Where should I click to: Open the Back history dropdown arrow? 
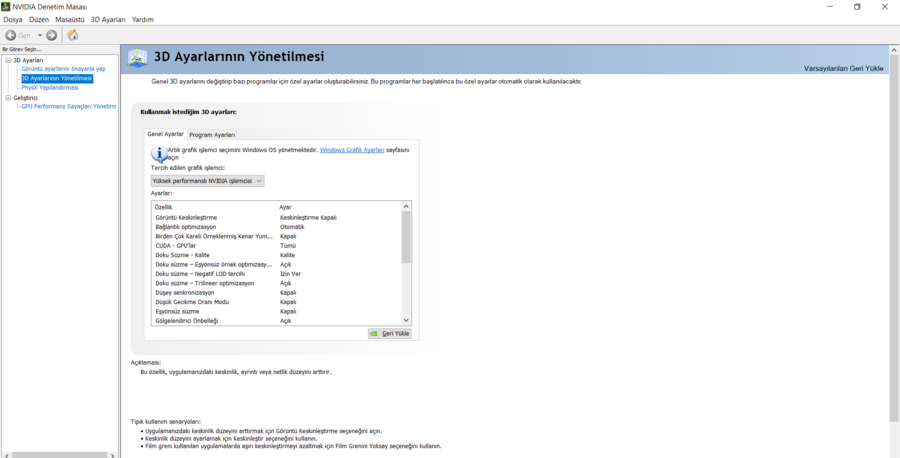point(40,36)
